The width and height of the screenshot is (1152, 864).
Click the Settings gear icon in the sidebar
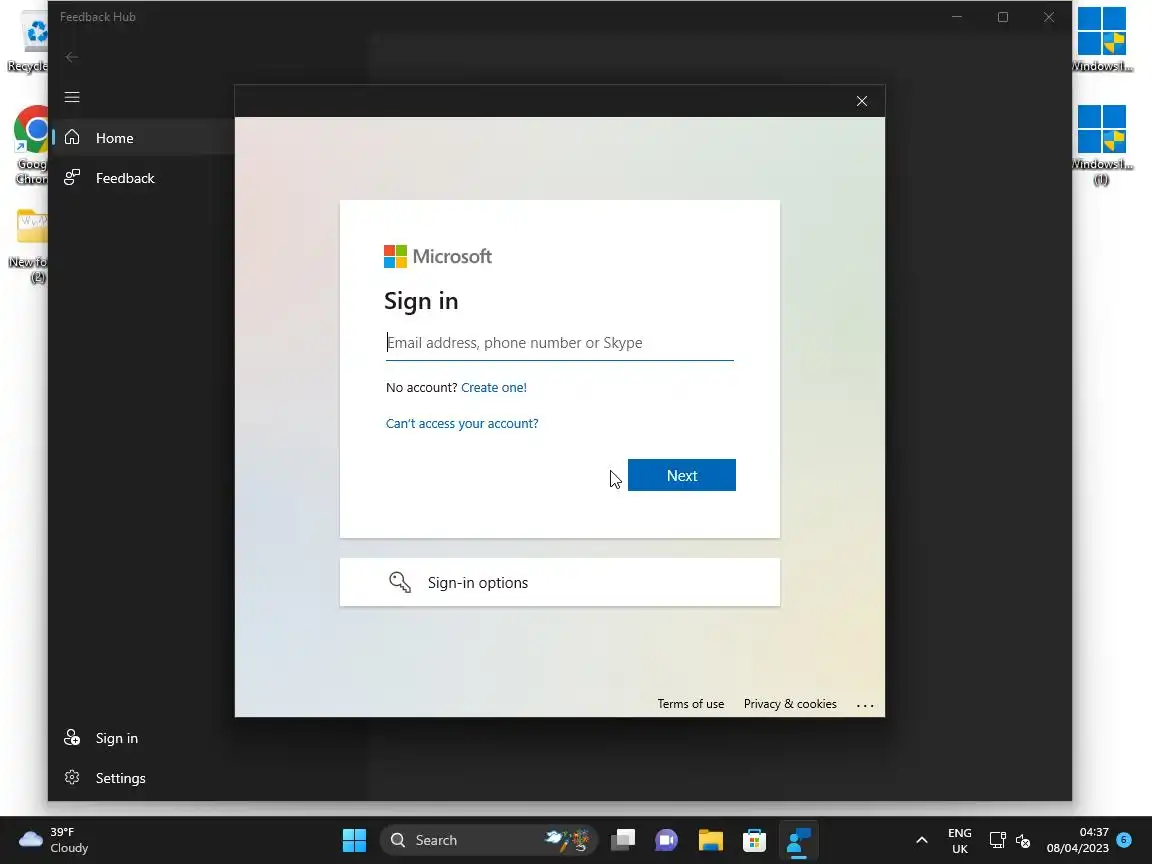pyautogui.click(x=72, y=777)
